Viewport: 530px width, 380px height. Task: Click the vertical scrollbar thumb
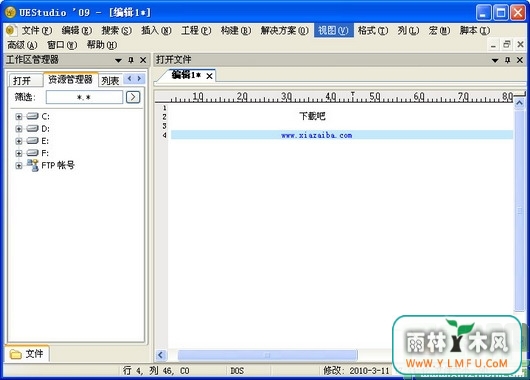pyautogui.click(x=520, y=210)
